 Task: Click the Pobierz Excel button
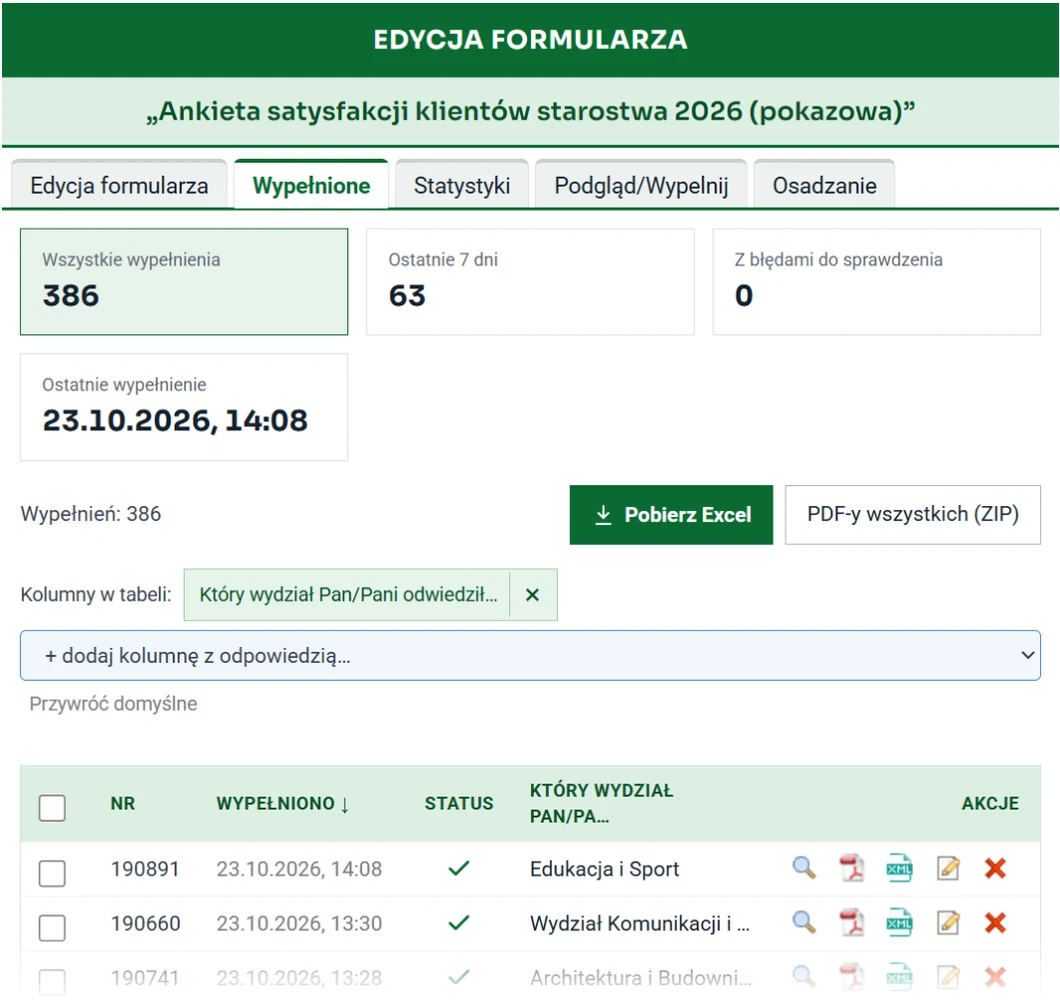[671, 515]
